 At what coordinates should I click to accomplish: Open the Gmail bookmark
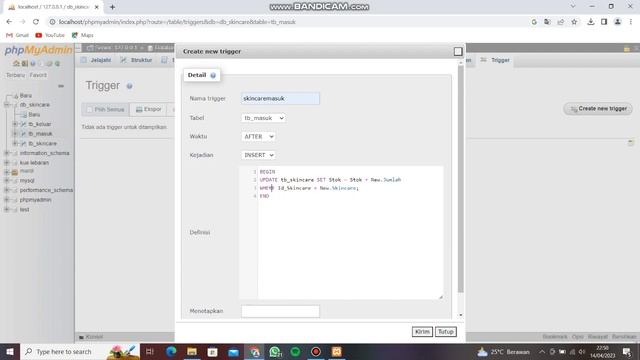click(17, 35)
